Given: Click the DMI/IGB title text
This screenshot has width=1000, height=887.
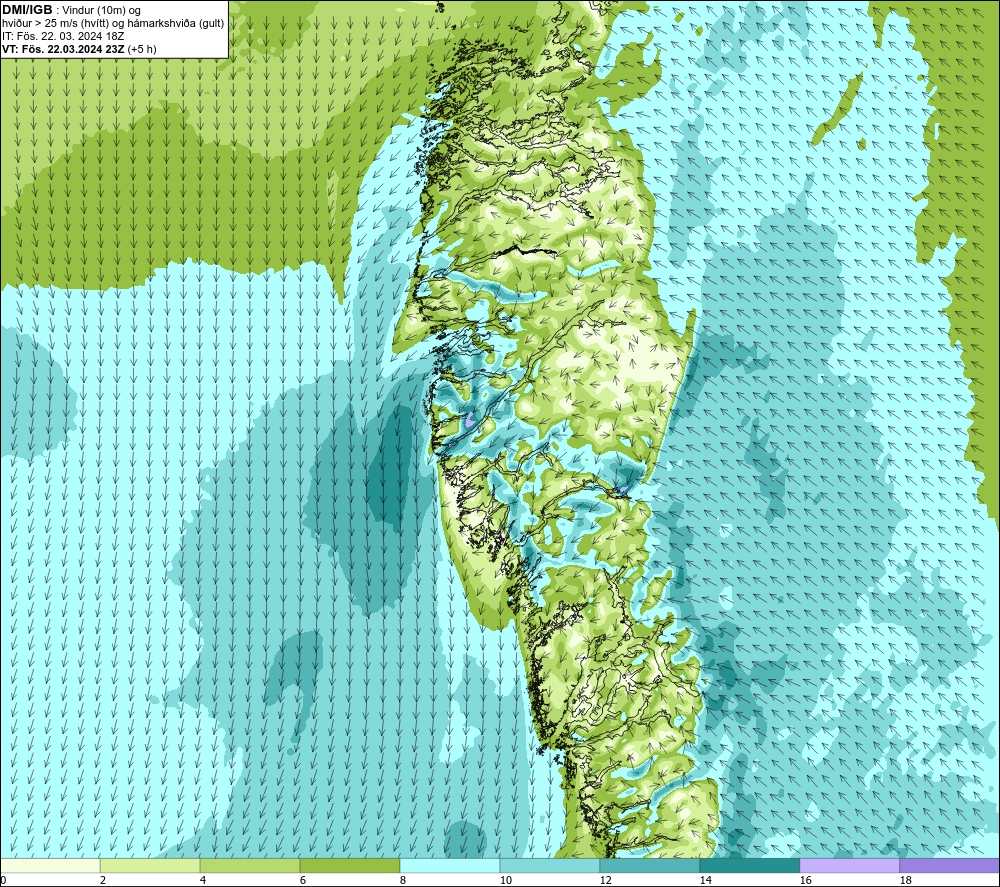Looking at the screenshot, I should pyautogui.click(x=27, y=10).
